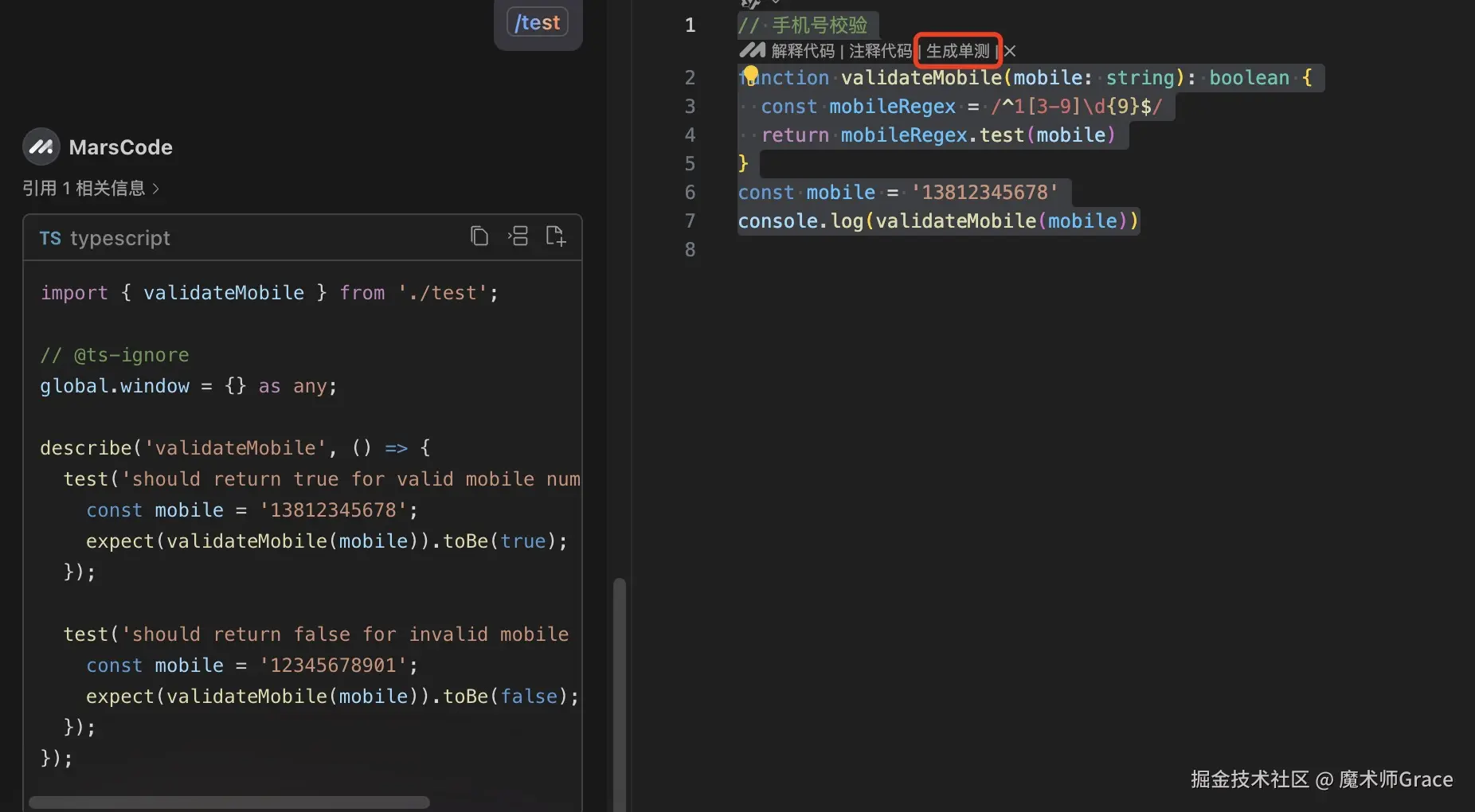The image size is (1475, 812).
Task: Click the MarsCode avatar logo
Action: 41,146
